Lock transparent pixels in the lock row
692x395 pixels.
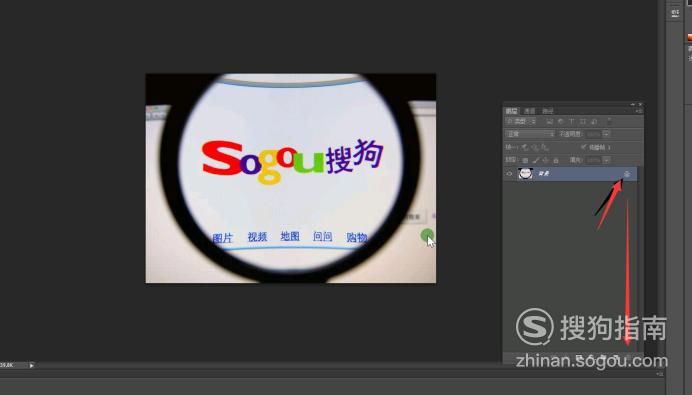pyautogui.click(x=525, y=160)
